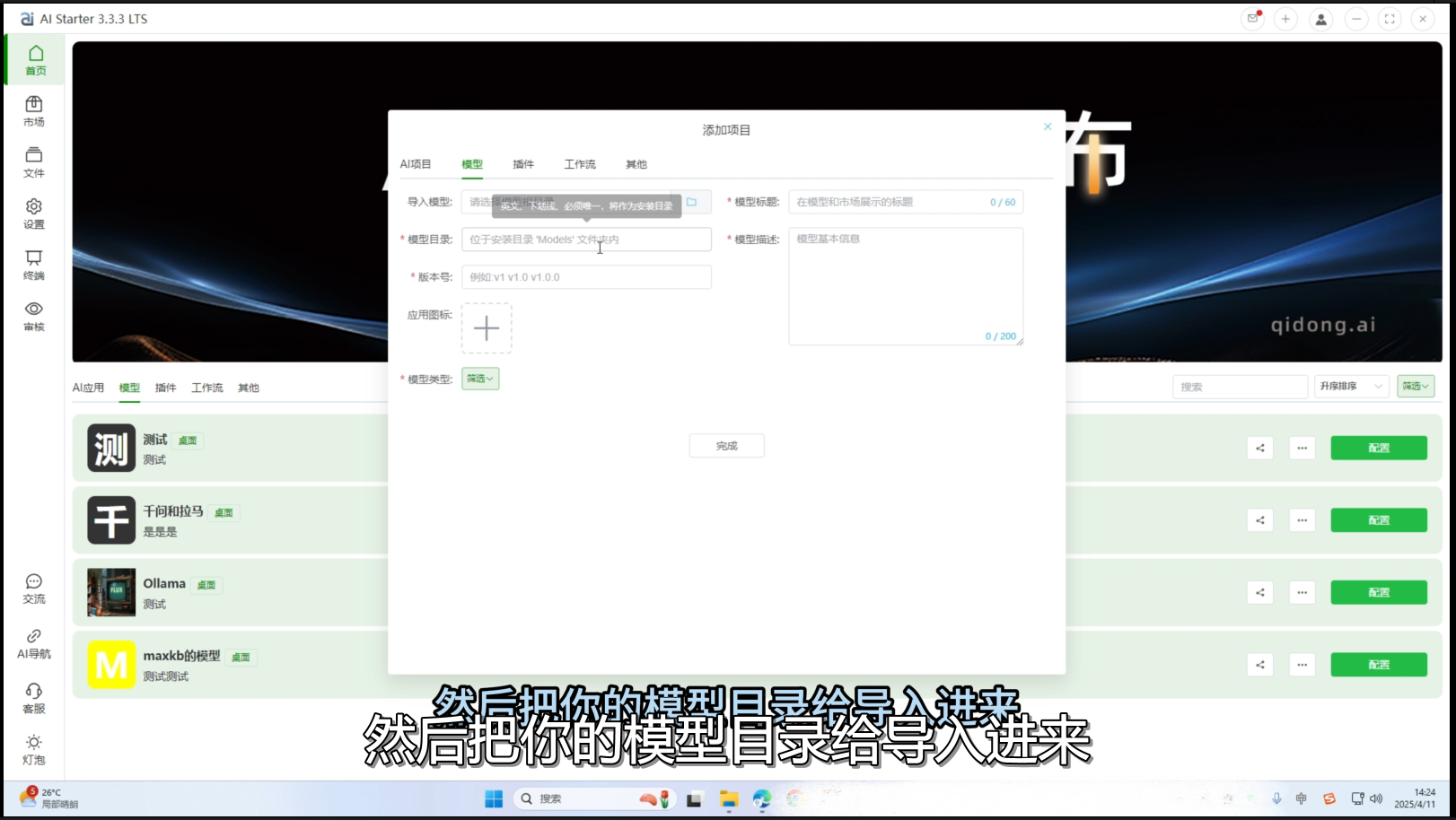The image size is (1456, 820).
Task: Switch to AI项目 tab in dialog
Action: [x=416, y=164]
